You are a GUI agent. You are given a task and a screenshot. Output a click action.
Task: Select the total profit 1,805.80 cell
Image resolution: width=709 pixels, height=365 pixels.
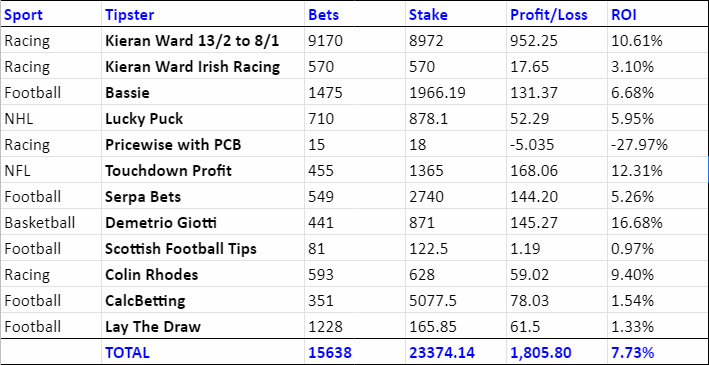pyautogui.click(x=557, y=352)
